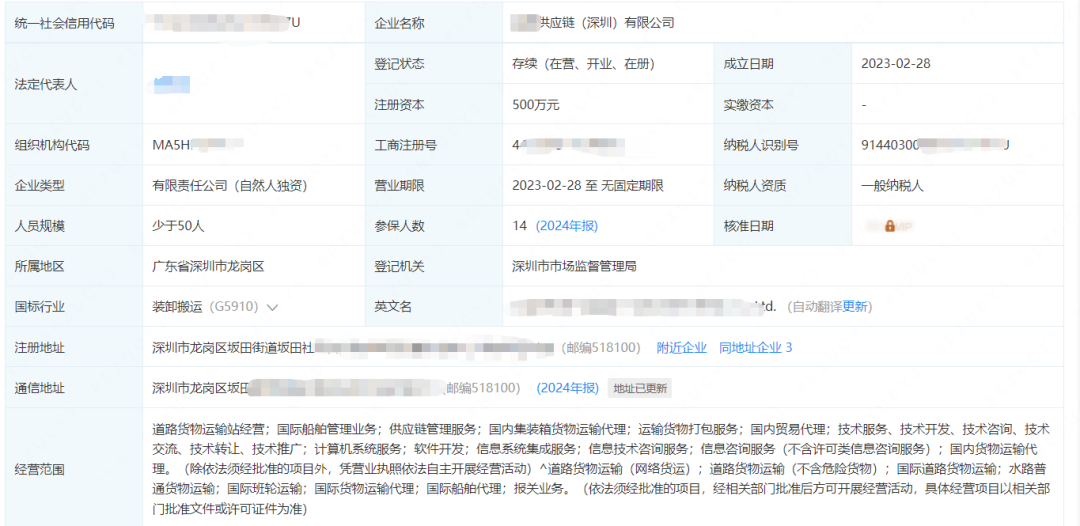Click the 登记状态 label cell

pos(434,64)
